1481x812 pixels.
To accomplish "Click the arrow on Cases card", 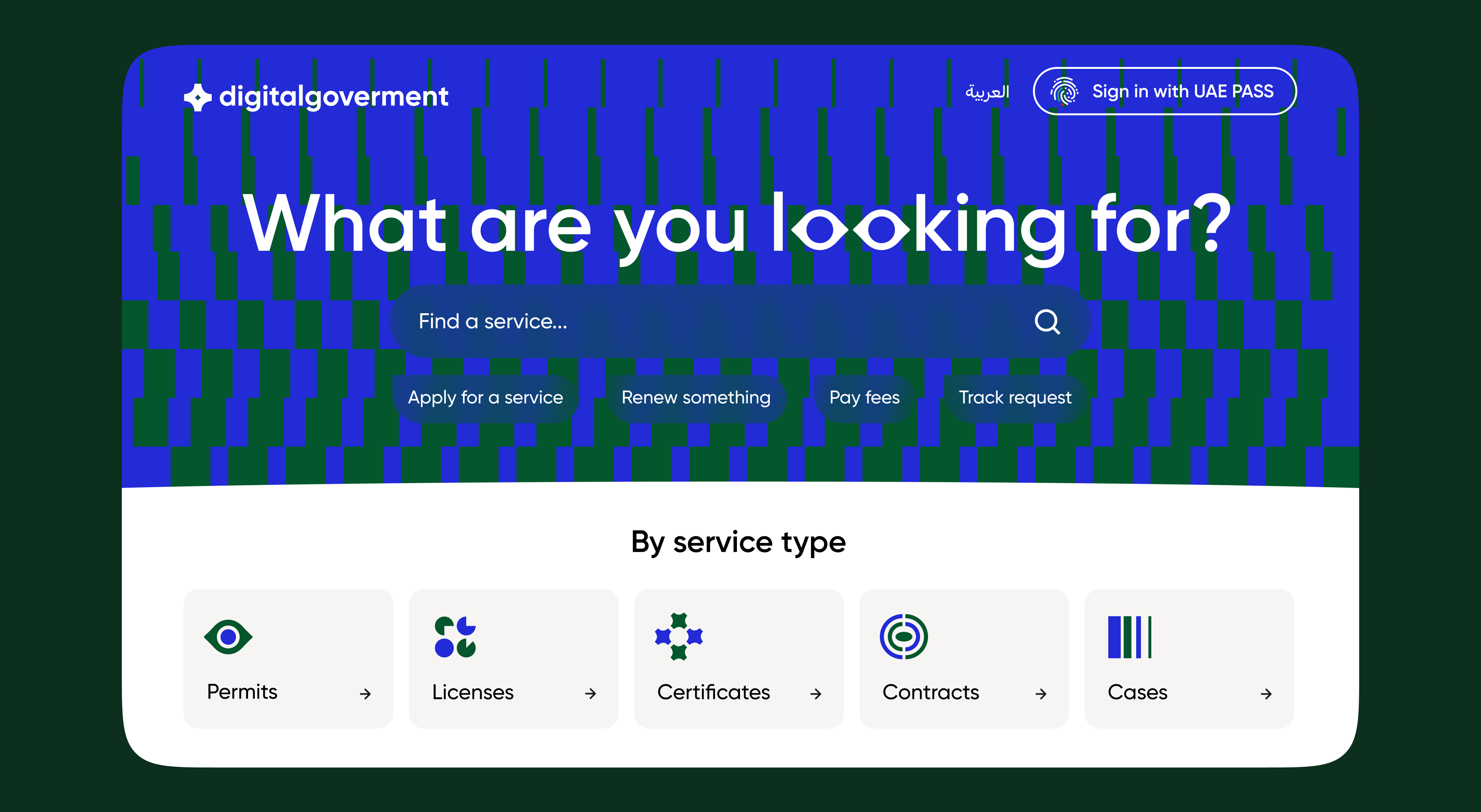I will click(x=1266, y=694).
